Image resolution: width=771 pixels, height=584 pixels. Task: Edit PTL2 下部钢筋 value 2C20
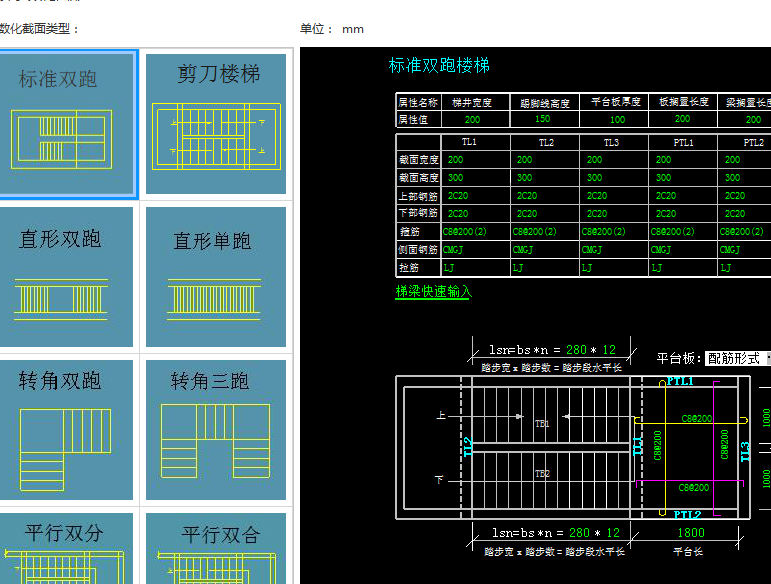click(735, 213)
